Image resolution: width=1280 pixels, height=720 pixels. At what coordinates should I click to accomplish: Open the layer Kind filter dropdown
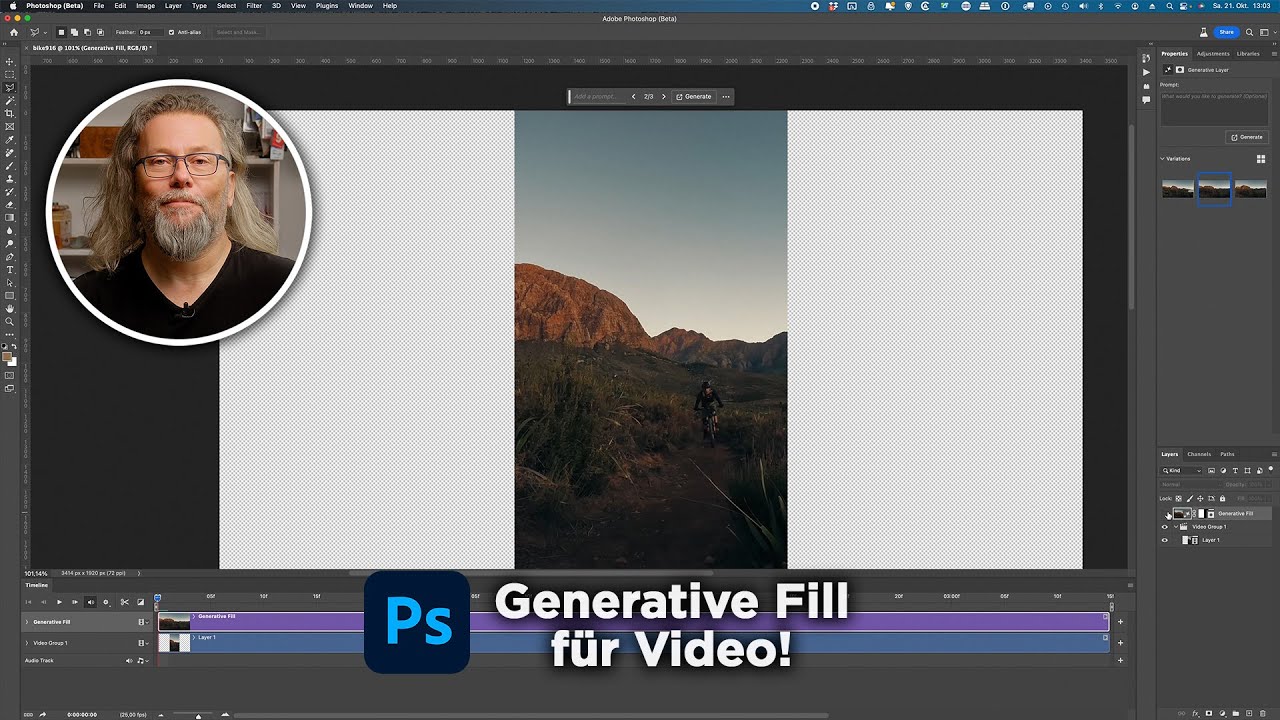pyautogui.click(x=1182, y=470)
